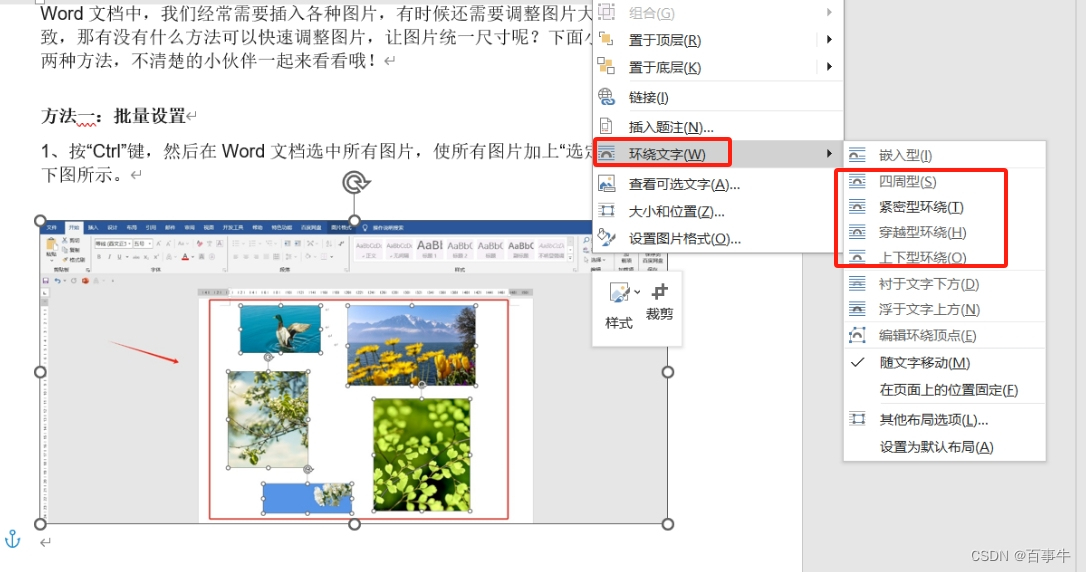Click the greyed 组合(G) group item

click(x=718, y=12)
